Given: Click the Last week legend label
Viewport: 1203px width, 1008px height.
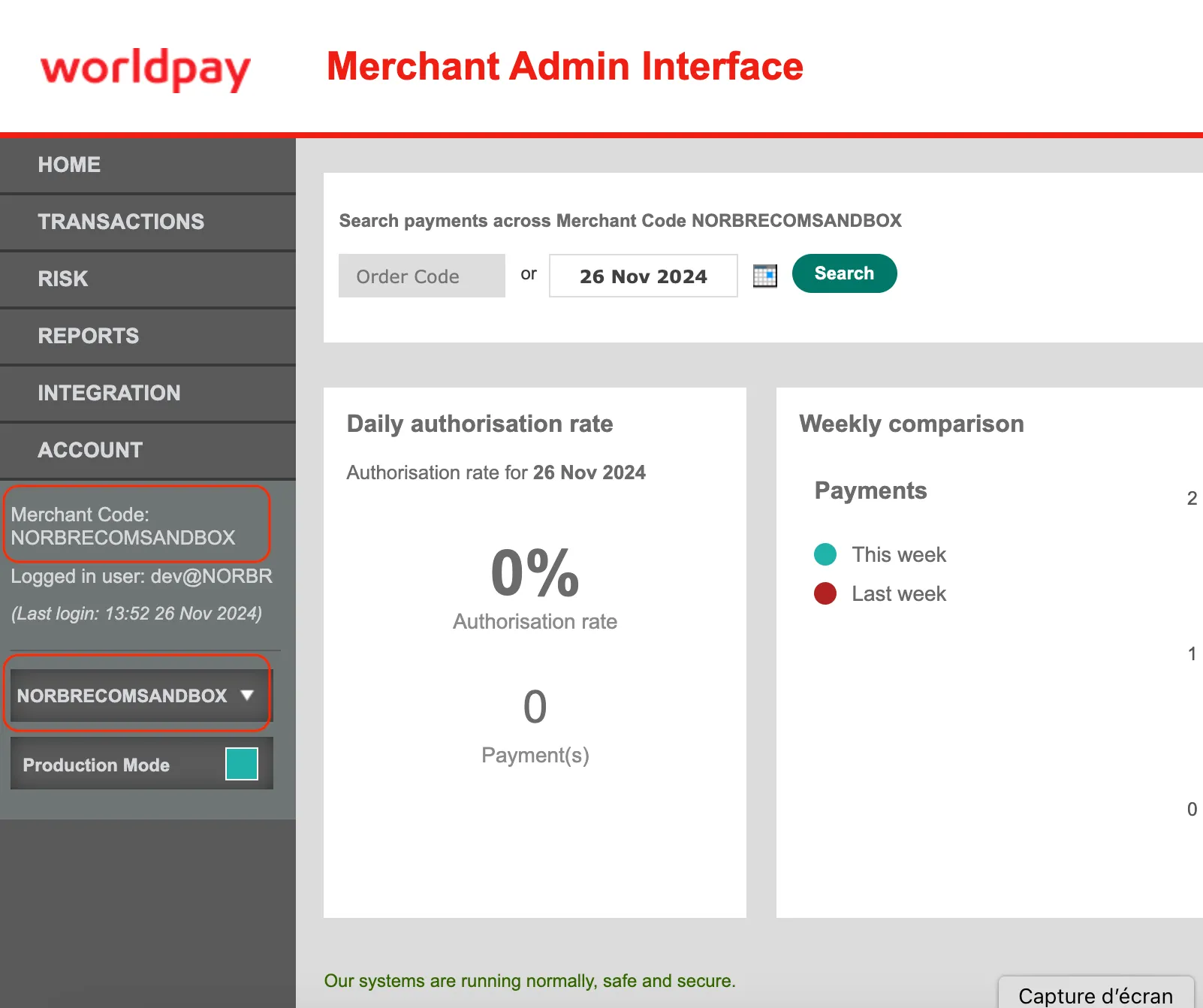Looking at the screenshot, I should (x=899, y=593).
